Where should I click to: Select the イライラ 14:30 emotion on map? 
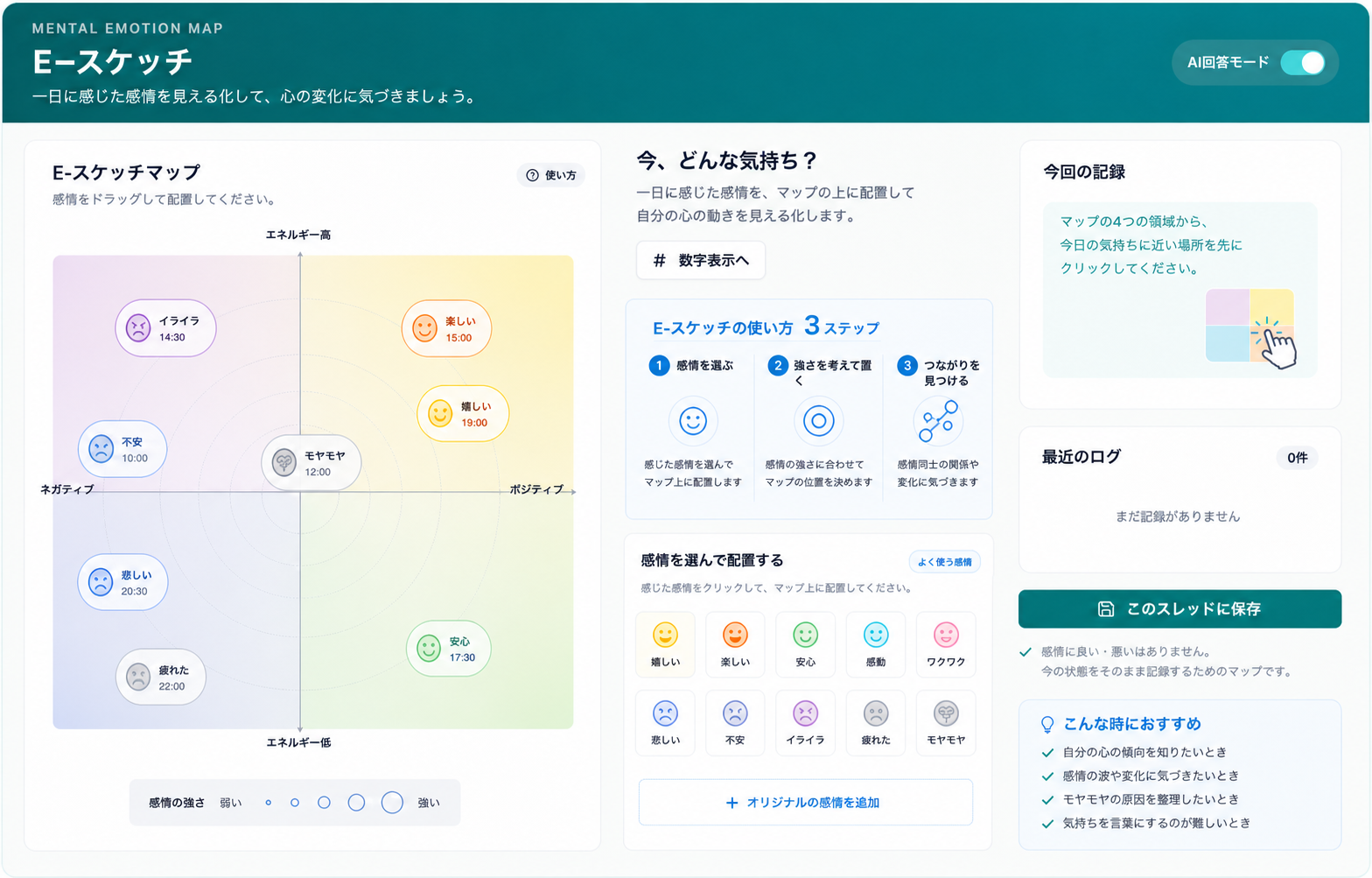165,328
